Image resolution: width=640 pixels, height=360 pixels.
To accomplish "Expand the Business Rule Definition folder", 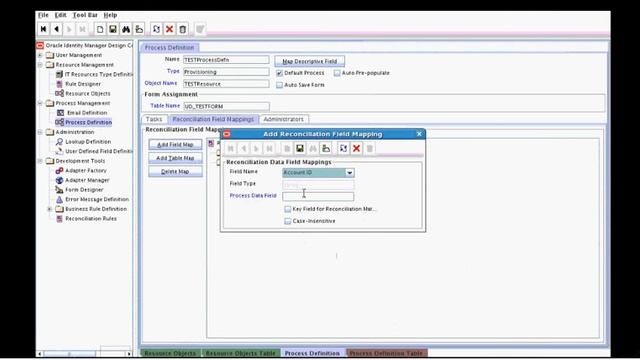I will point(50,209).
